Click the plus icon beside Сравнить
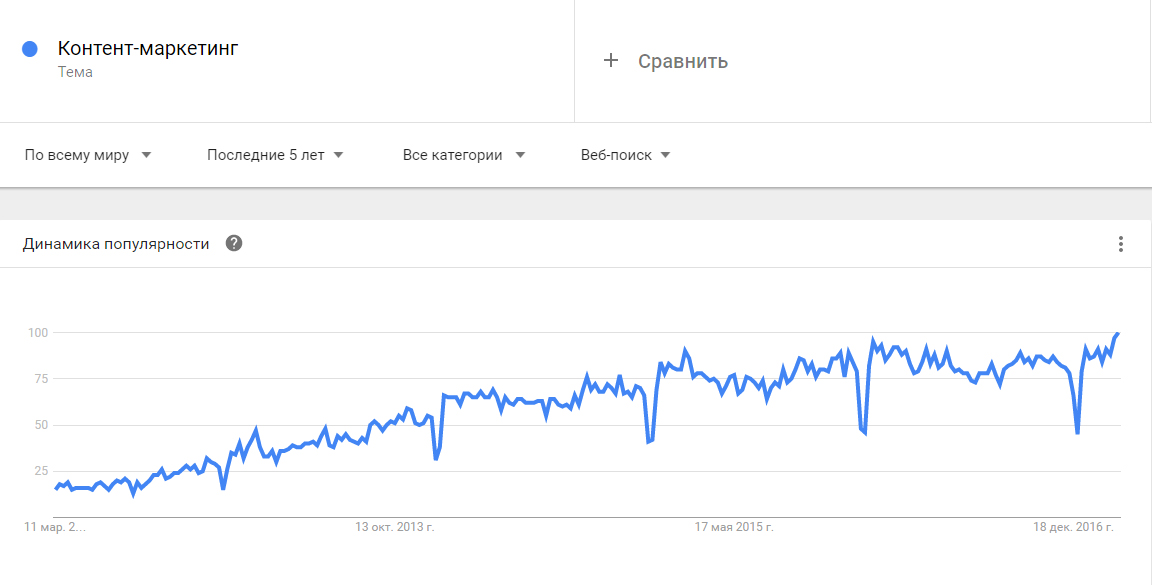The height and width of the screenshot is (585, 1152). (611, 60)
